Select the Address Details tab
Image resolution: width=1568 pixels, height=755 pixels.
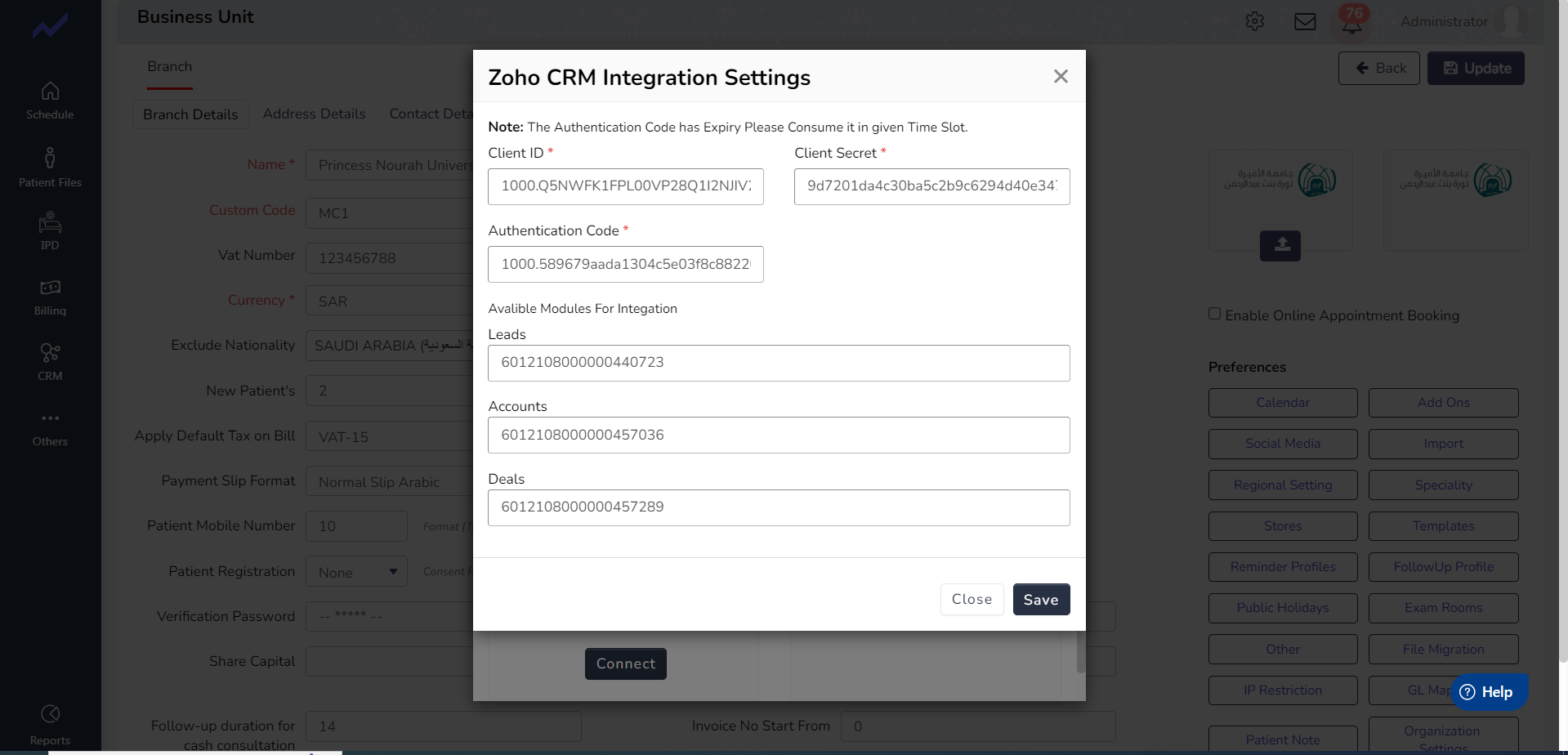[314, 114]
